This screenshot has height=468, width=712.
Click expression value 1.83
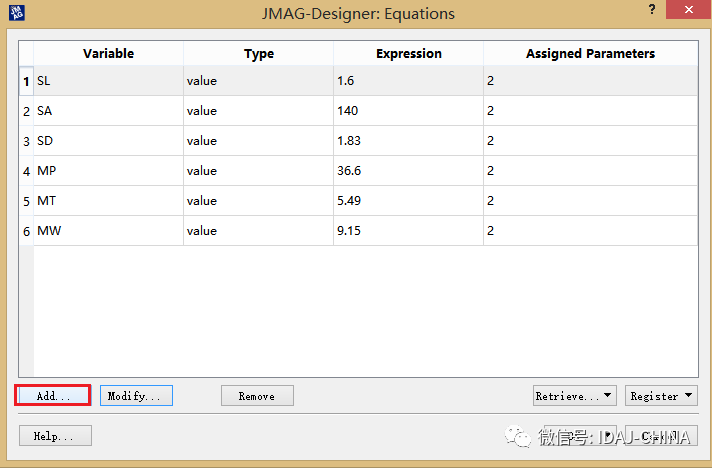(x=408, y=141)
